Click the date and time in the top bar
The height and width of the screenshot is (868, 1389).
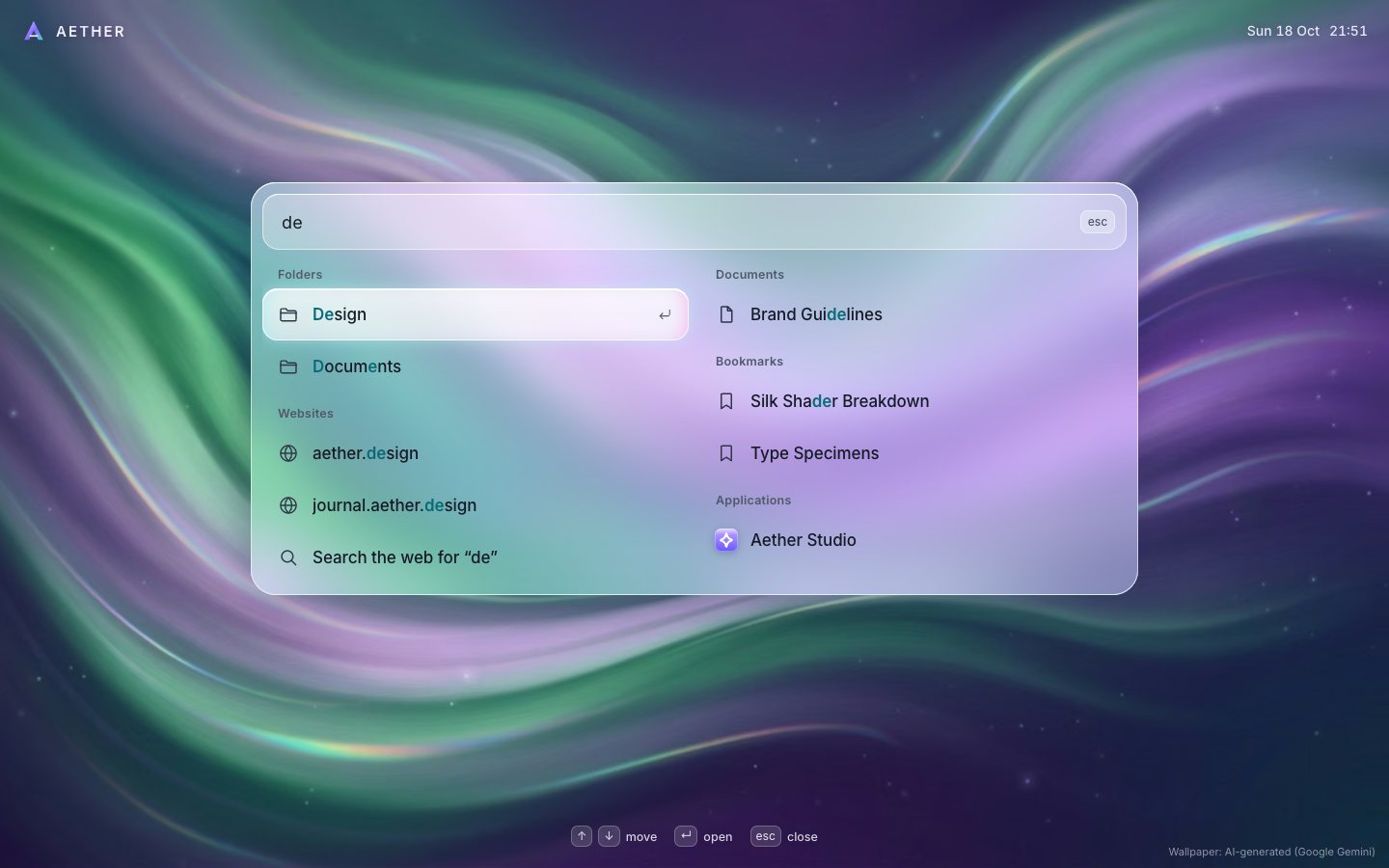pyautogui.click(x=1307, y=31)
